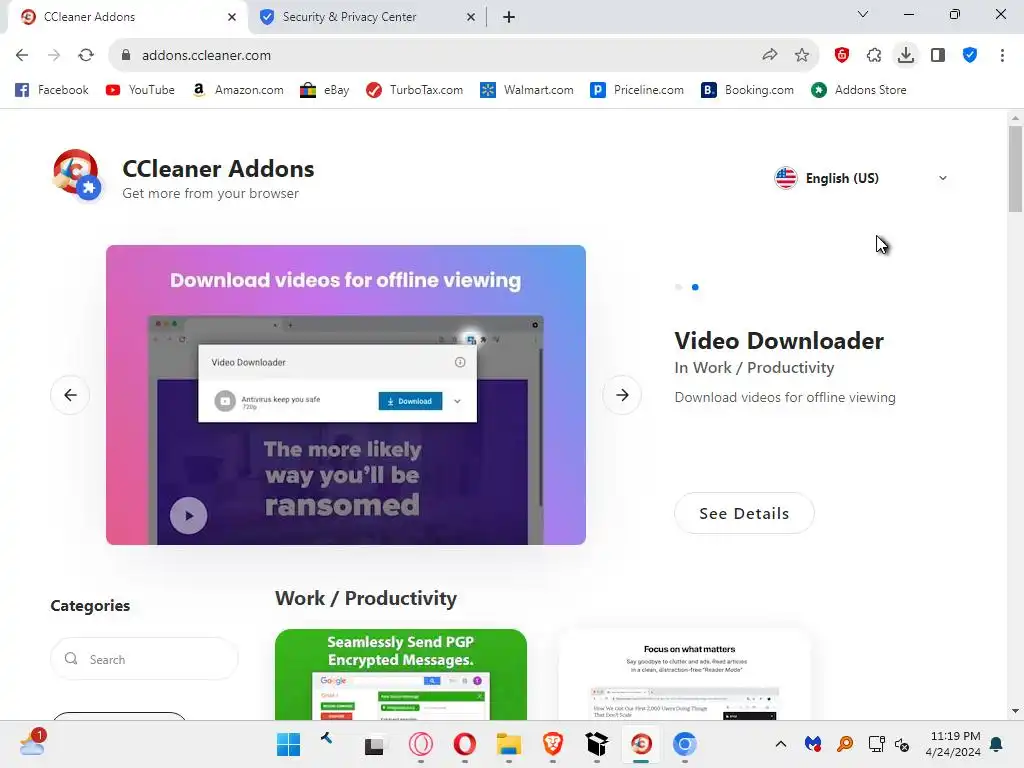
Task: Open the Windows Start menu
Action: point(288,744)
